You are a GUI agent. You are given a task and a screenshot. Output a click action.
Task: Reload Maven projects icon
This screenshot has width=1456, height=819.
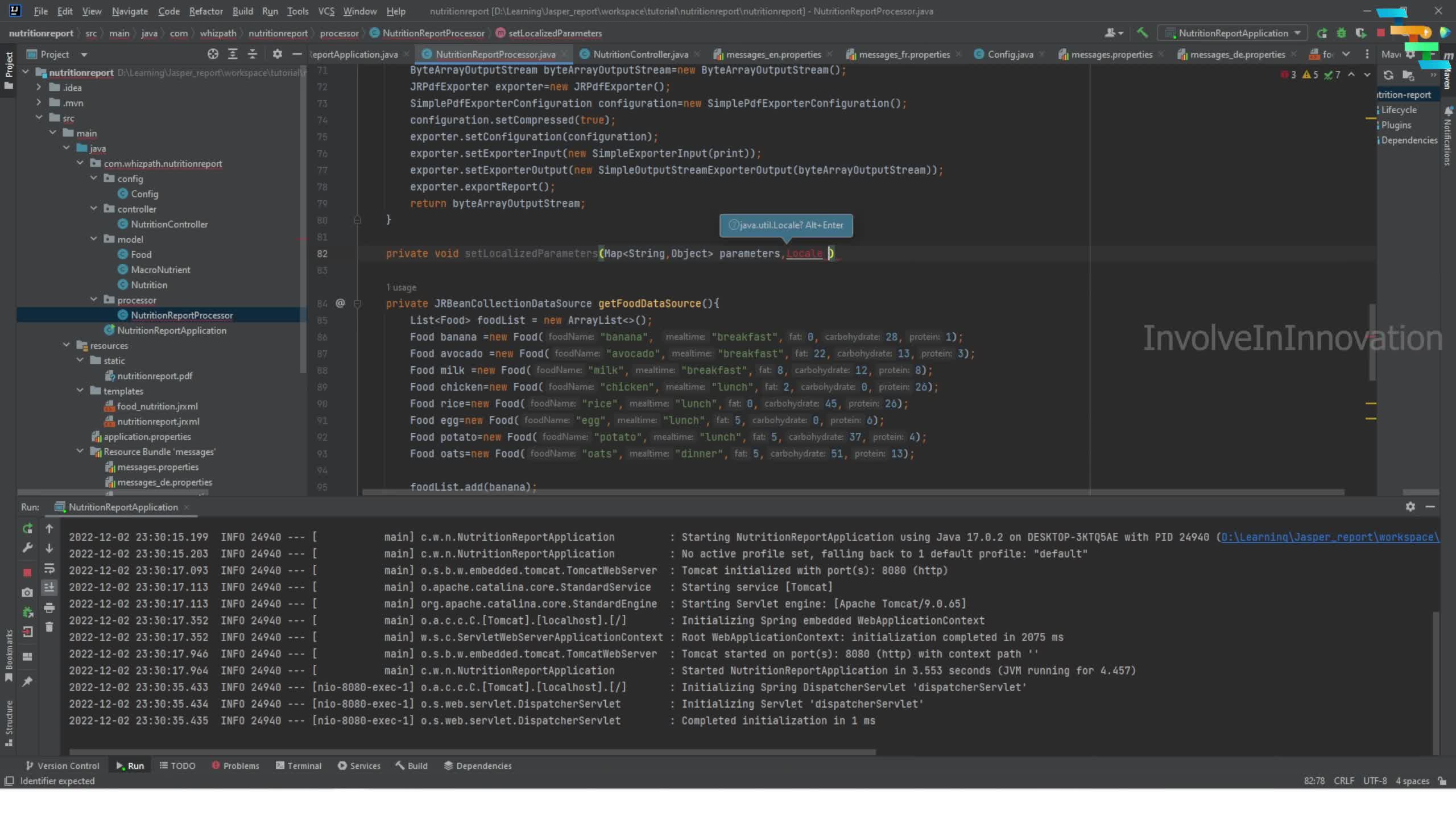click(1388, 75)
